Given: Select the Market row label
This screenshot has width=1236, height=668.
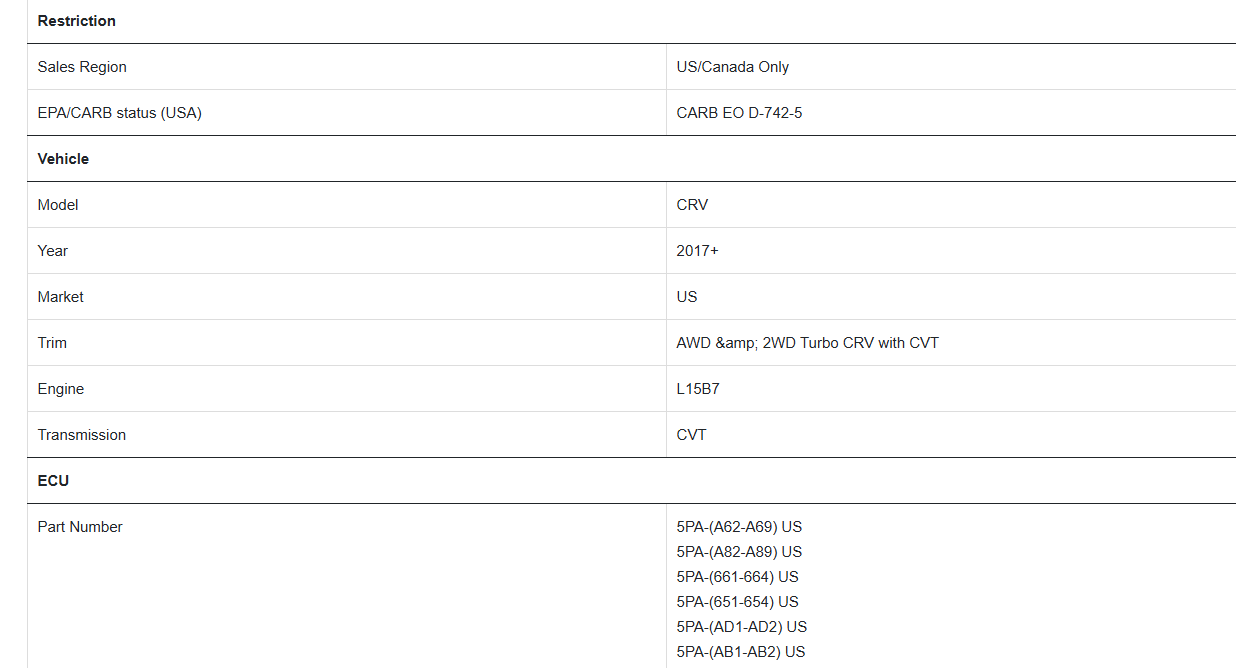Looking at the screenshot, I should click(61, 297).
